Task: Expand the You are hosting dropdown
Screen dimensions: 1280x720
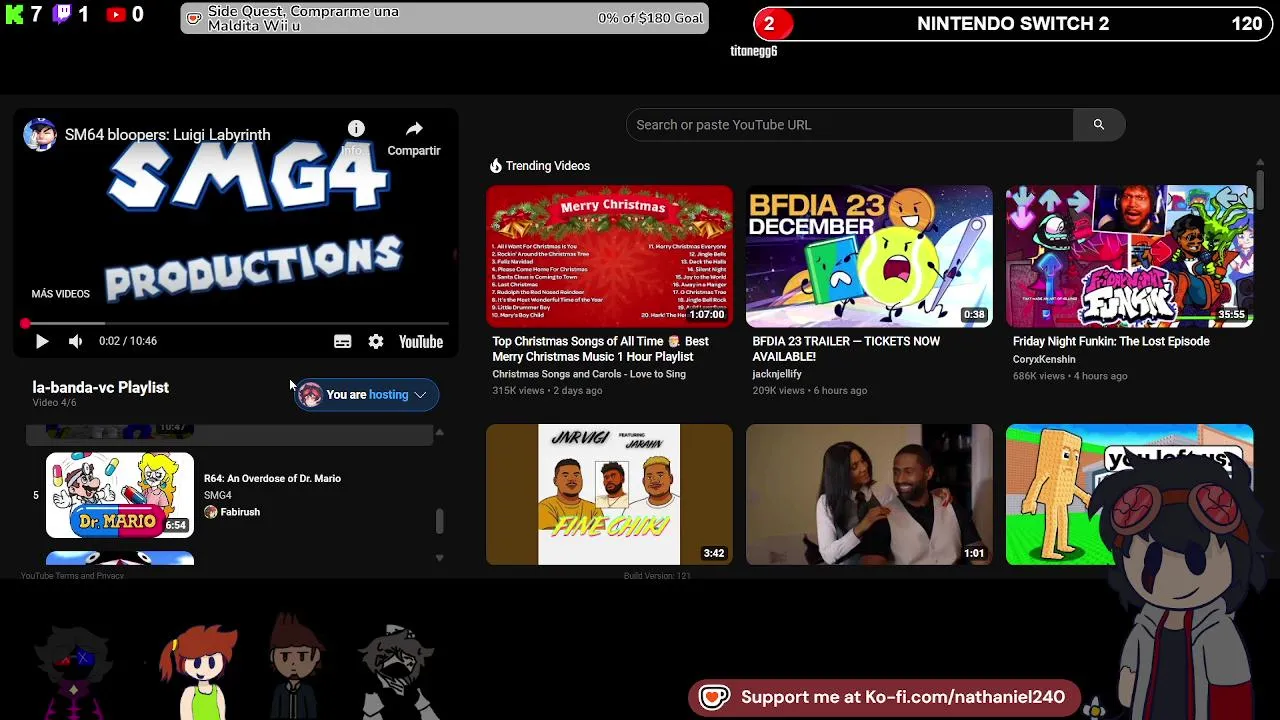Action: (366, 395)
